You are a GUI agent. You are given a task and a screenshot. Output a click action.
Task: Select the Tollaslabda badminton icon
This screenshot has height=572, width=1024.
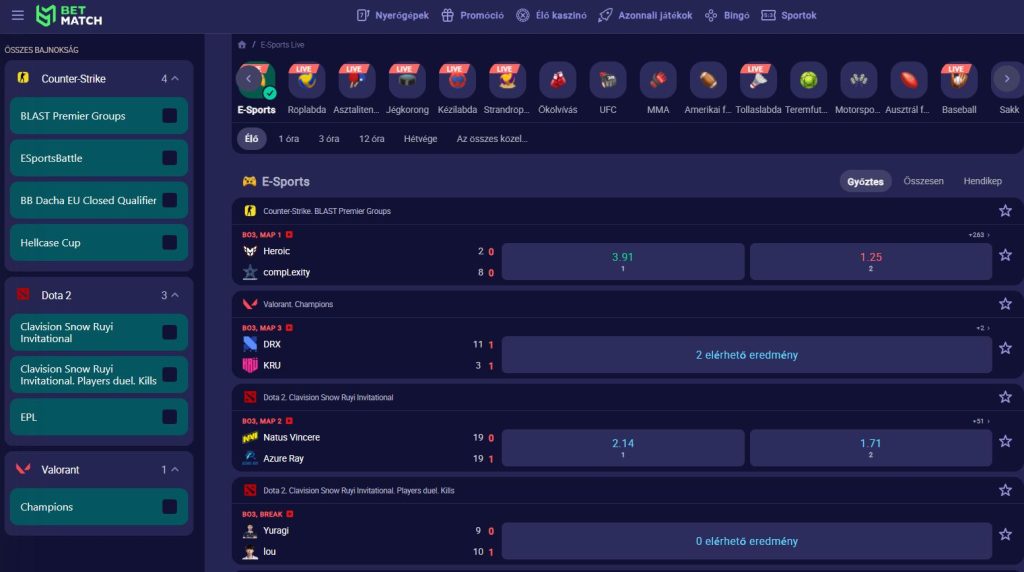758,80
